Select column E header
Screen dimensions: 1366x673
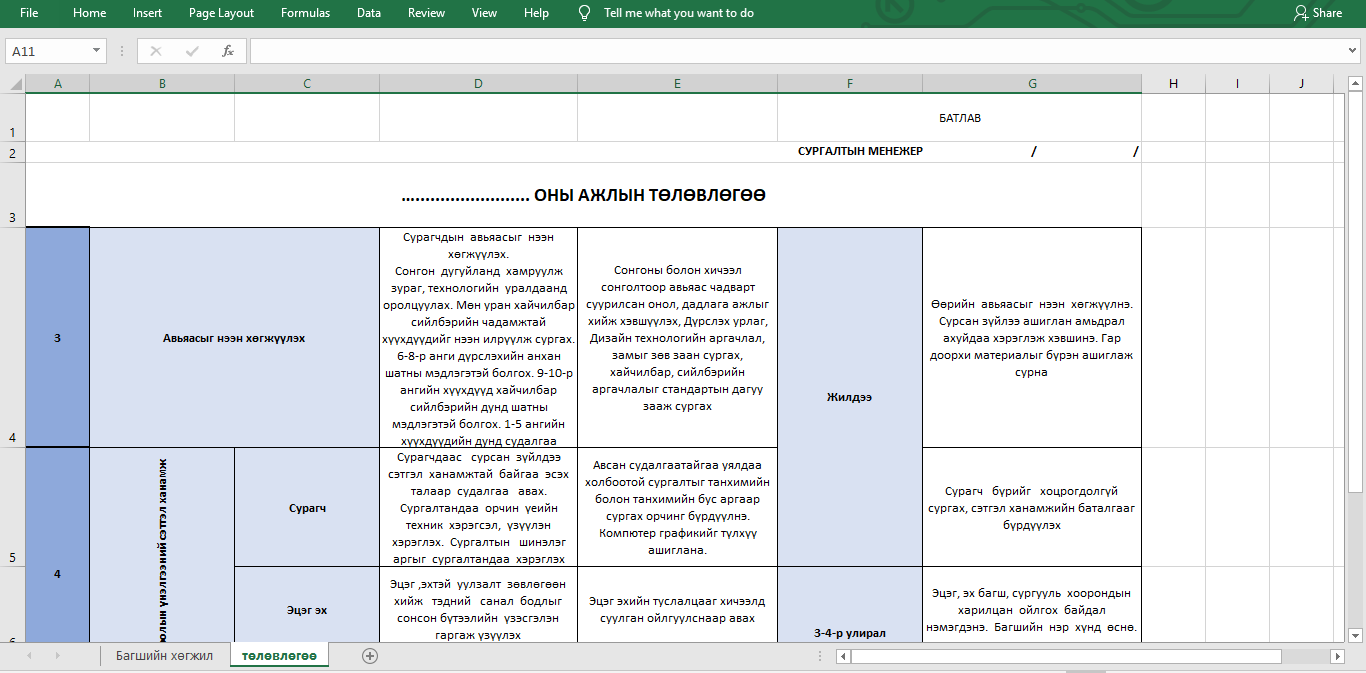point(677,84)
